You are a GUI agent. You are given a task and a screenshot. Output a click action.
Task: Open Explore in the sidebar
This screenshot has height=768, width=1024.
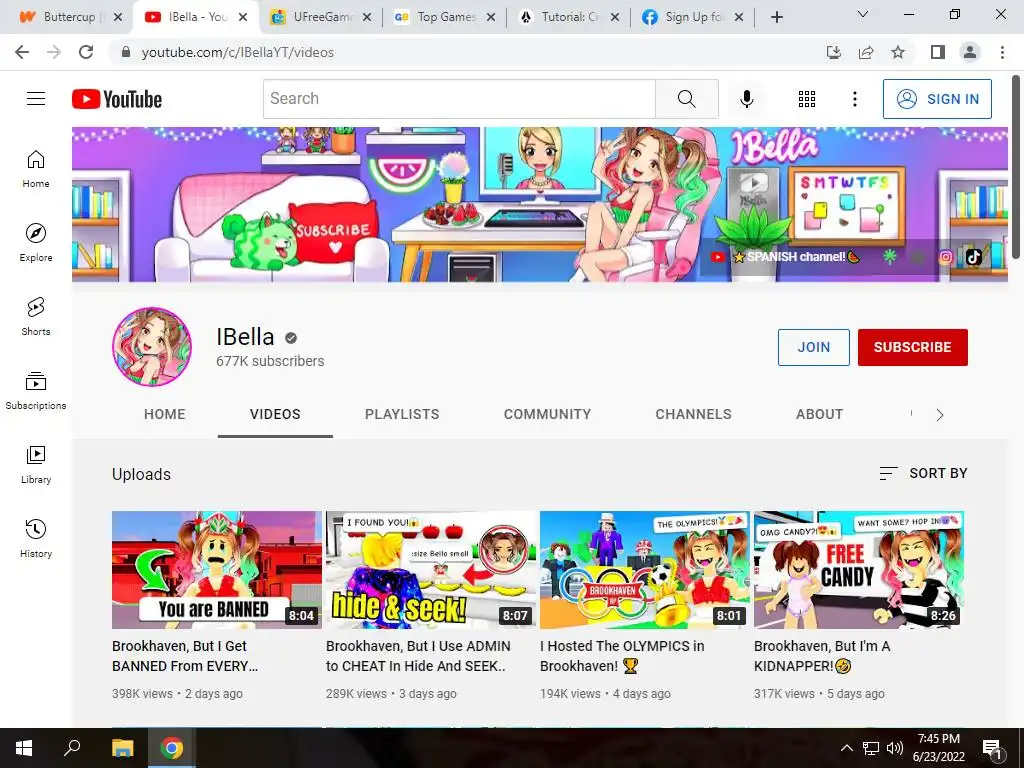click(x=36, y=242)
